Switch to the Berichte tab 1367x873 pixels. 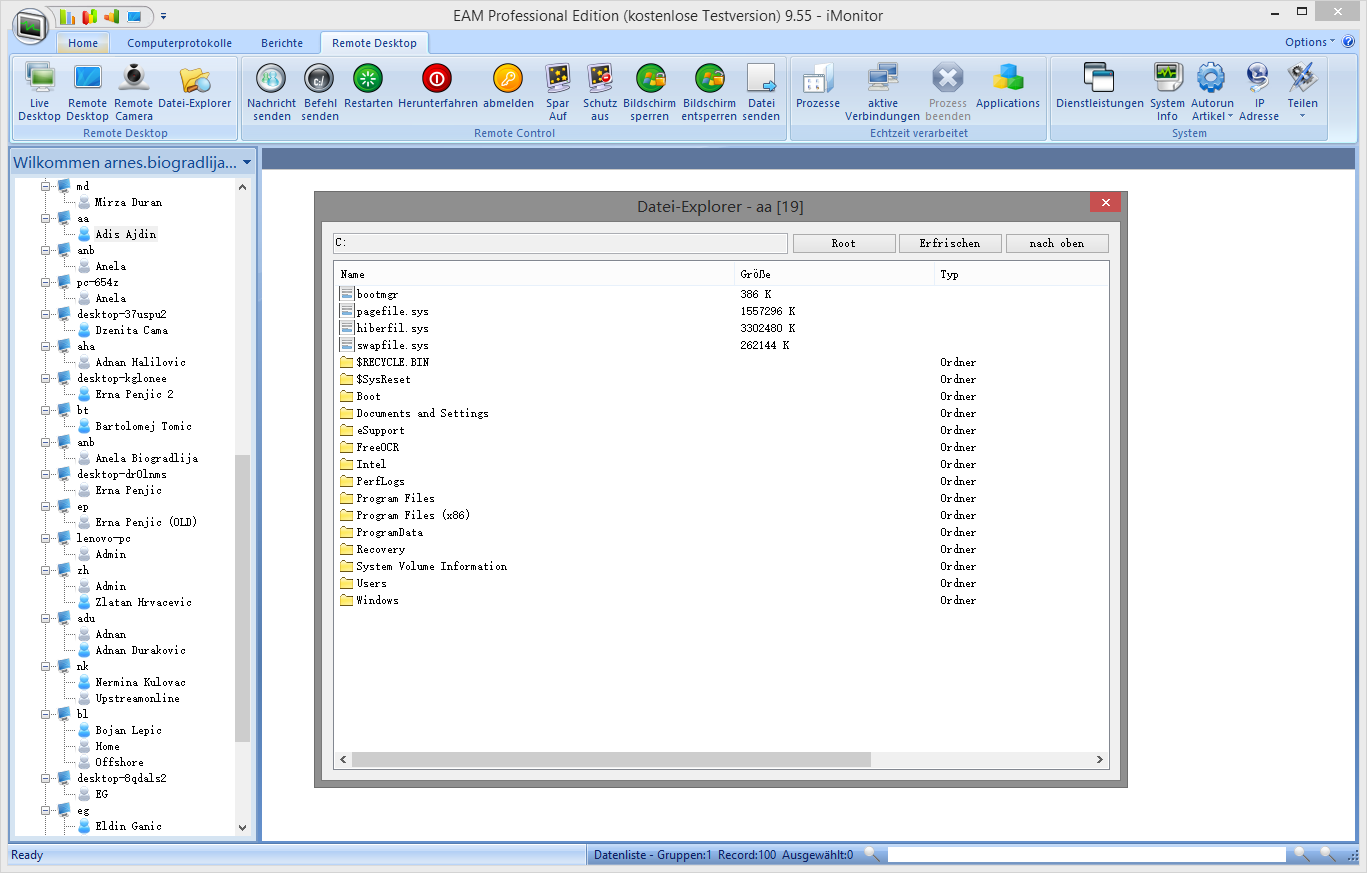coord(282,43)
